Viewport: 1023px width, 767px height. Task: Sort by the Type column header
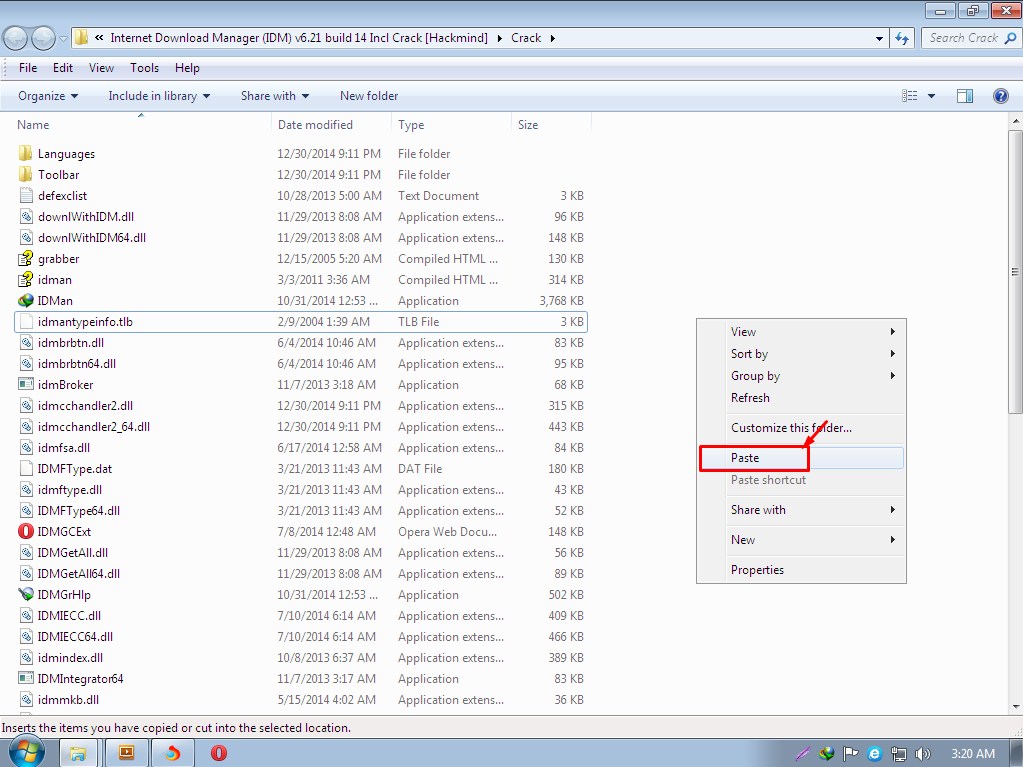pos(451,125)
